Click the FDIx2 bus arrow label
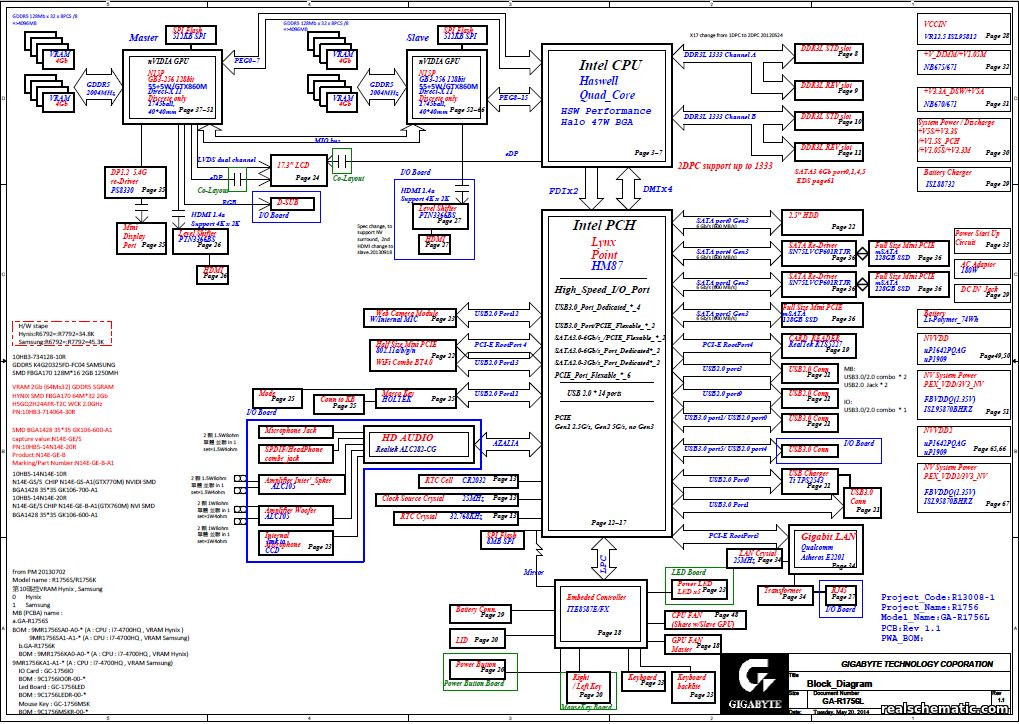Viewport: 1019px width, 724px height. pyautogui.click(x=564, y=191)
